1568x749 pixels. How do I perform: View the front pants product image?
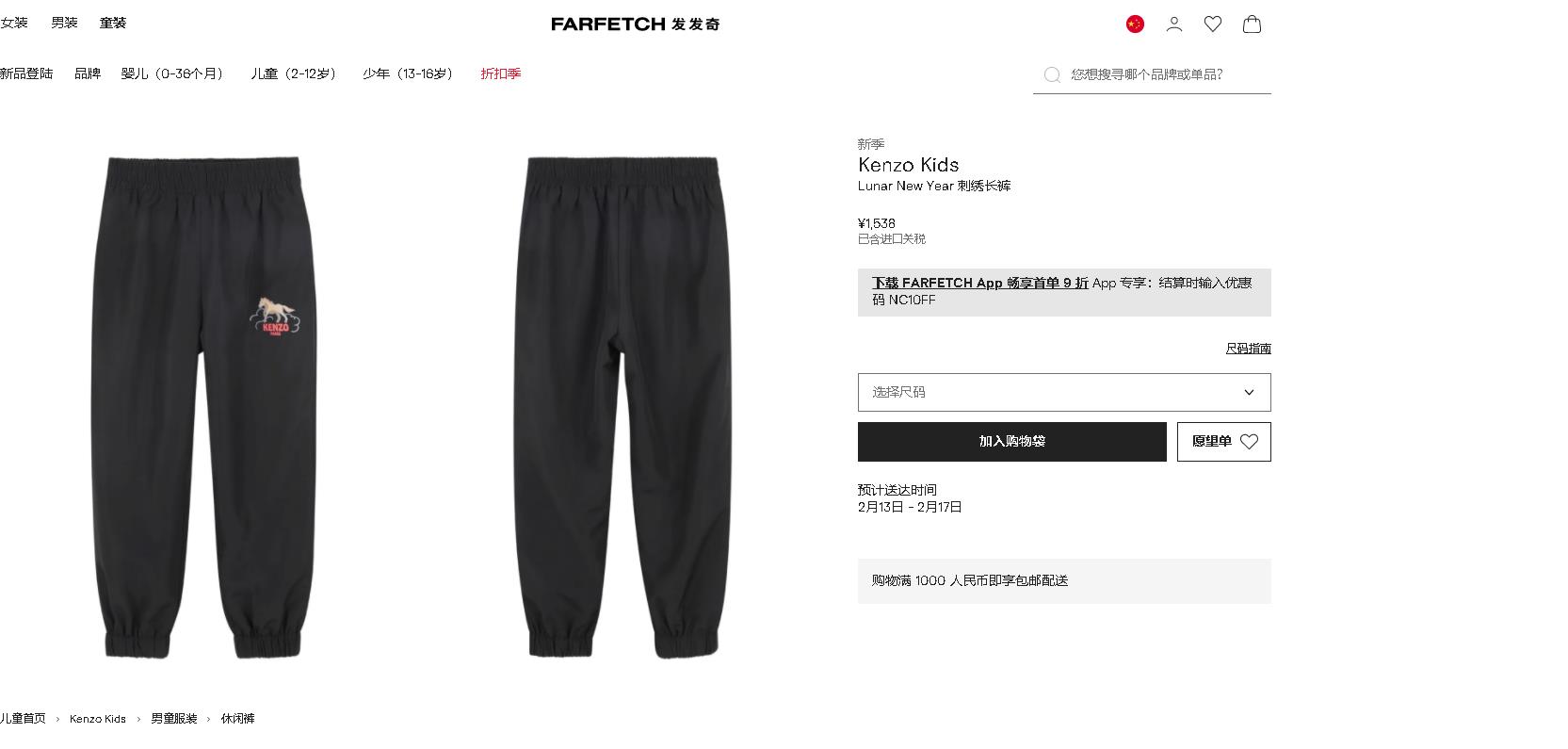pyautogui.click(x=204, y=407)
